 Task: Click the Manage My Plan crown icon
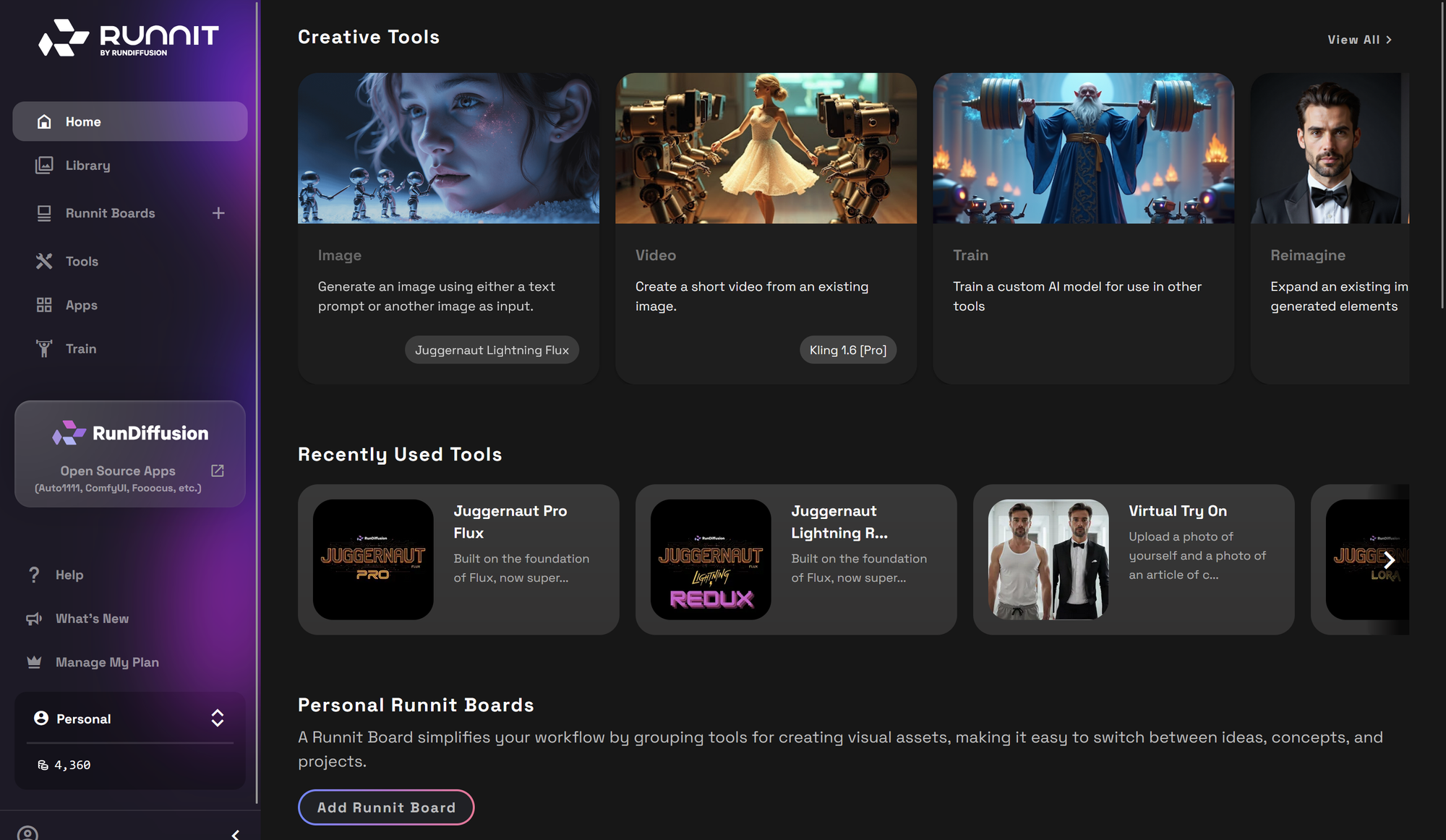pos(34,662)
